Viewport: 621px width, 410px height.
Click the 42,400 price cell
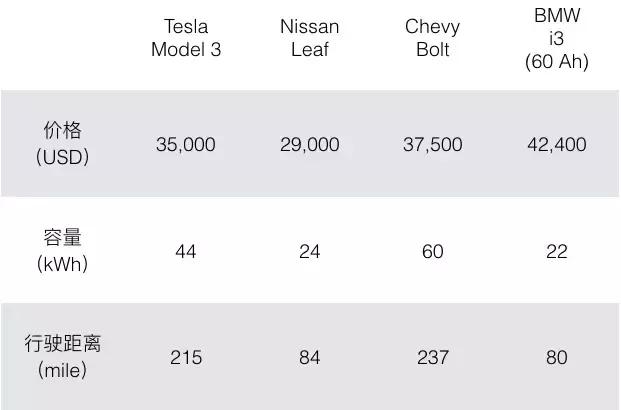[556, 145]
